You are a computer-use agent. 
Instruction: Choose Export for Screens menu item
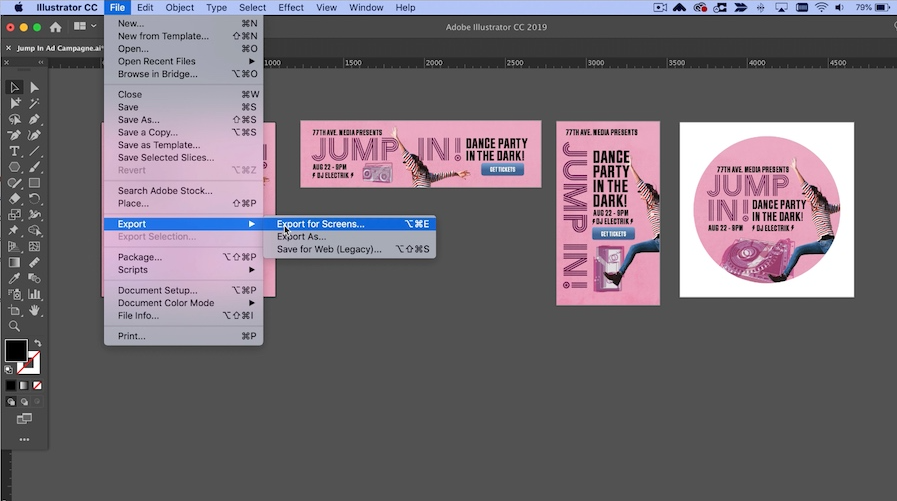tap(321, 224)
